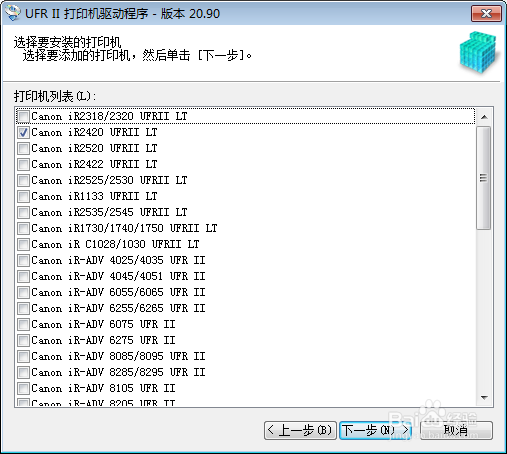The image size is (507, 454).
Task: Check the Canon iR2535/2545 UFRII LT checkbox
Action: point(23,212)
